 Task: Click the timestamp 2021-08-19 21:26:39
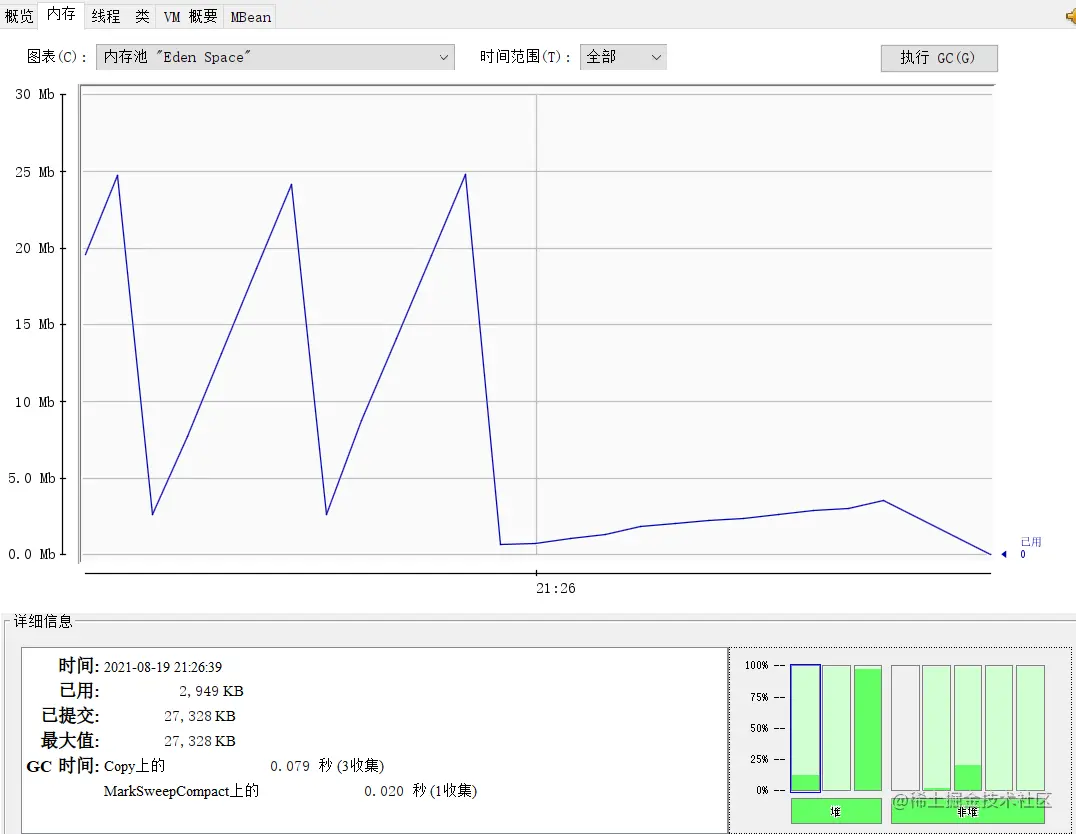(163, 667)
